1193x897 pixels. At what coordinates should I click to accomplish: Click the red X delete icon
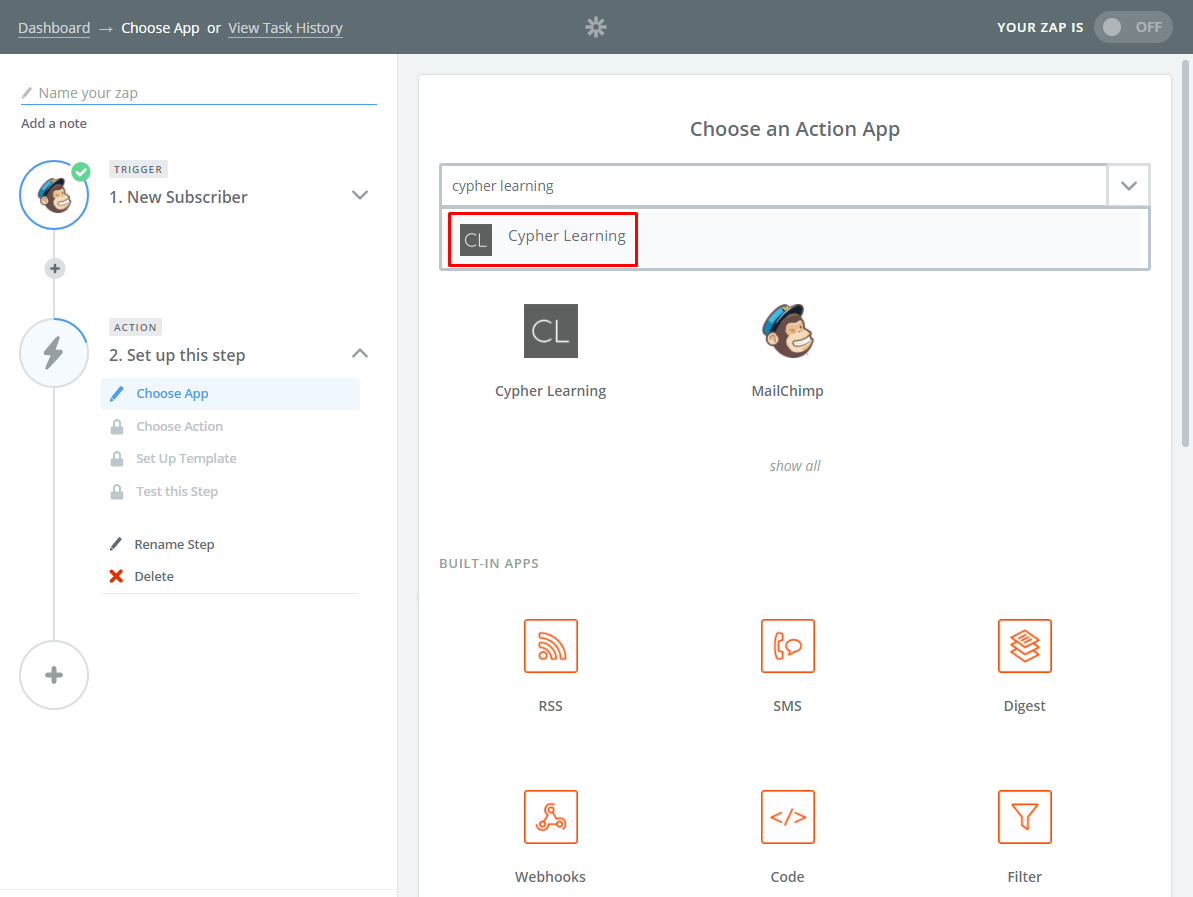pos(116,577)
